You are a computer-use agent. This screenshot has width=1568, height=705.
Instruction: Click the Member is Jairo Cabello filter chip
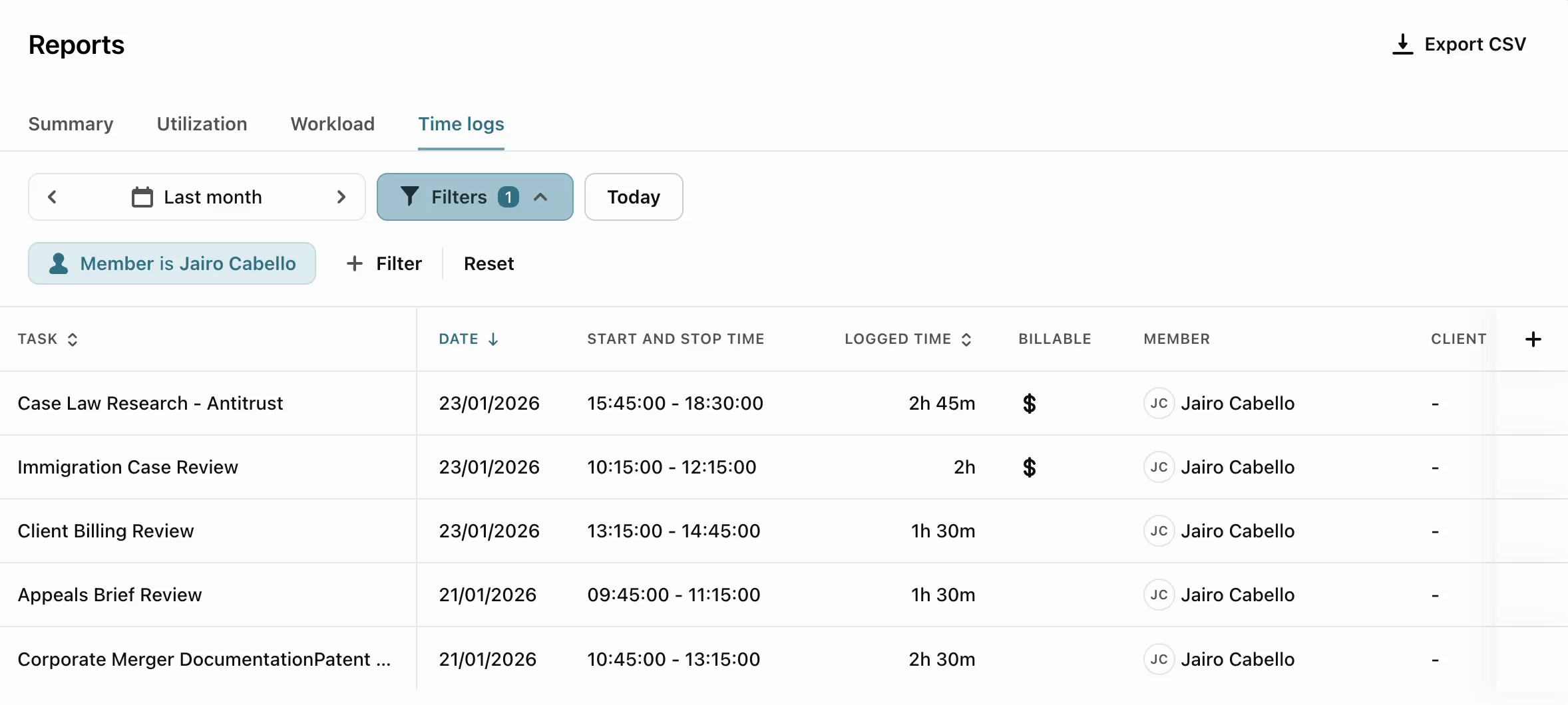click(172, 263)
